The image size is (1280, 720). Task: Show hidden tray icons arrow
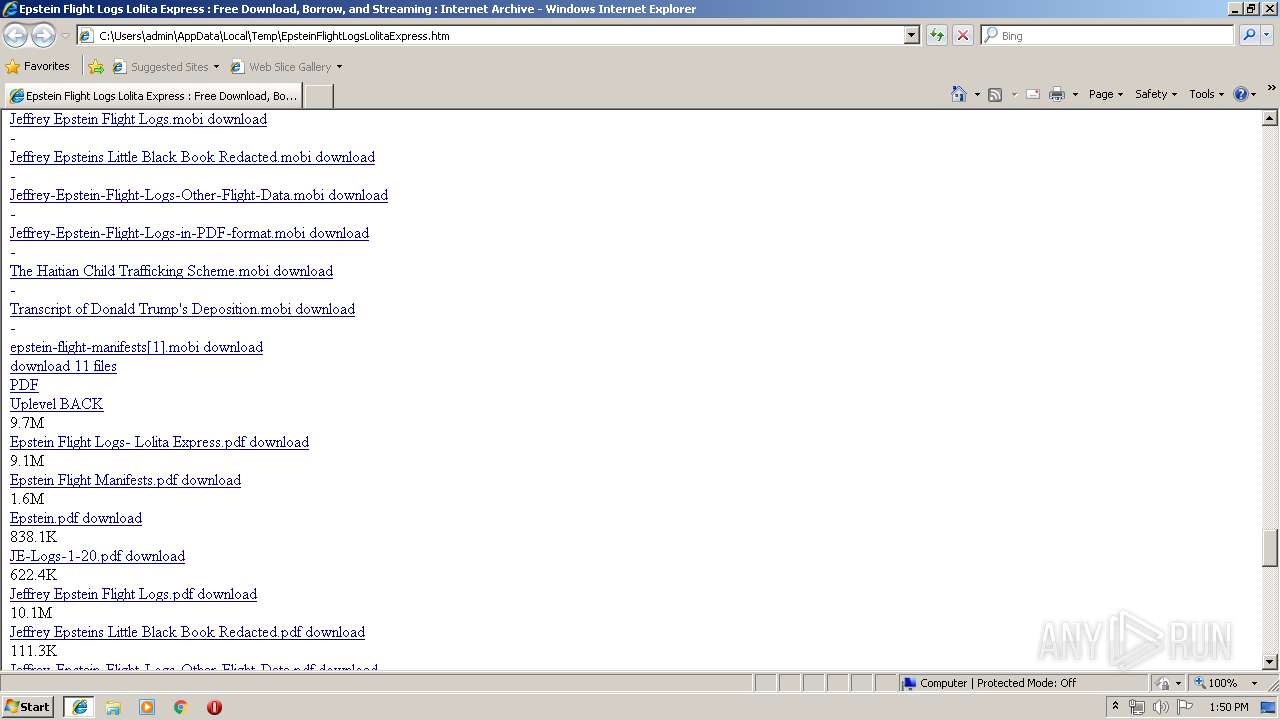(x=1115, y=706)
